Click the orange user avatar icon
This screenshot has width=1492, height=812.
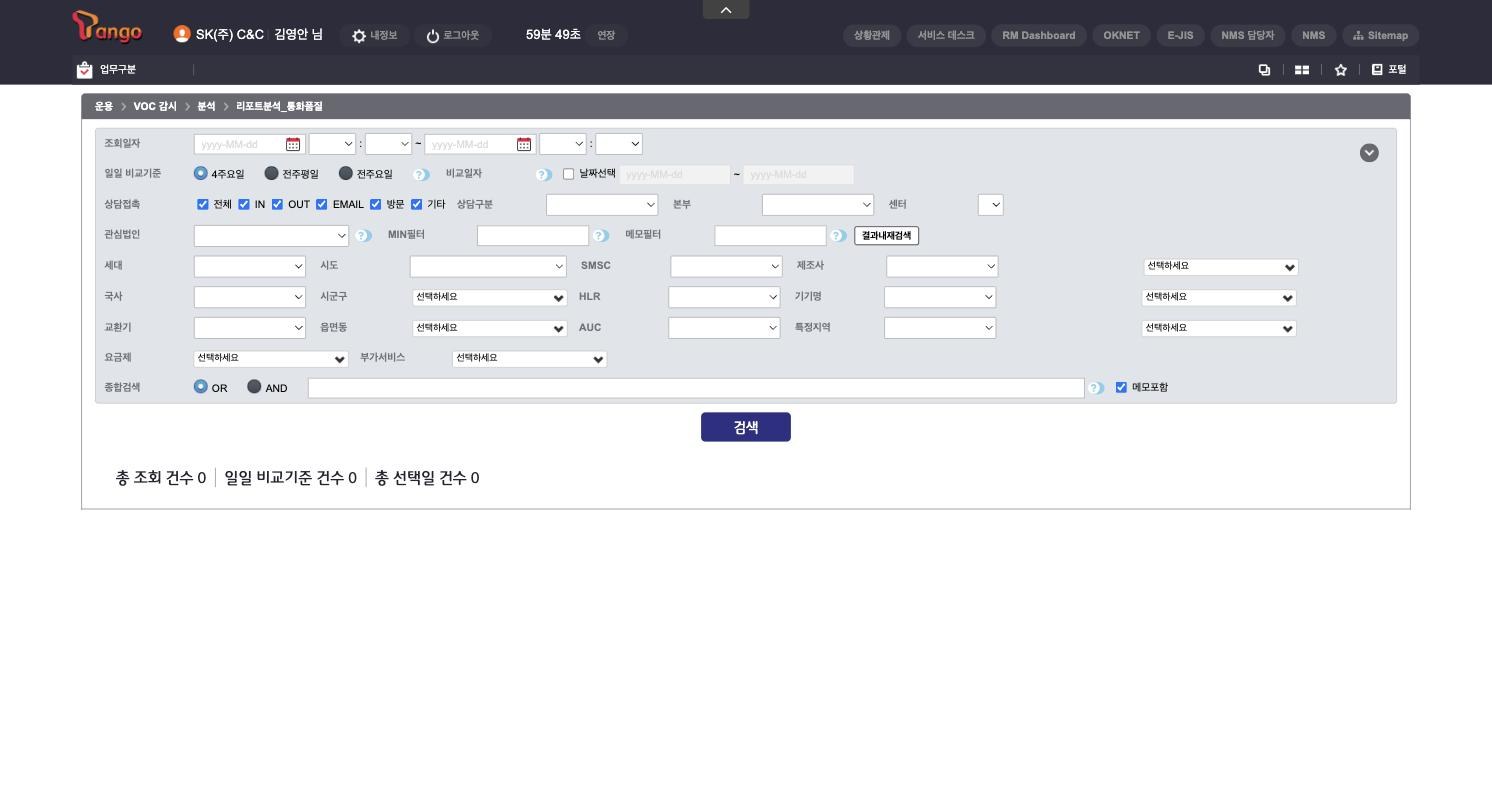click(x=181, y=34)
